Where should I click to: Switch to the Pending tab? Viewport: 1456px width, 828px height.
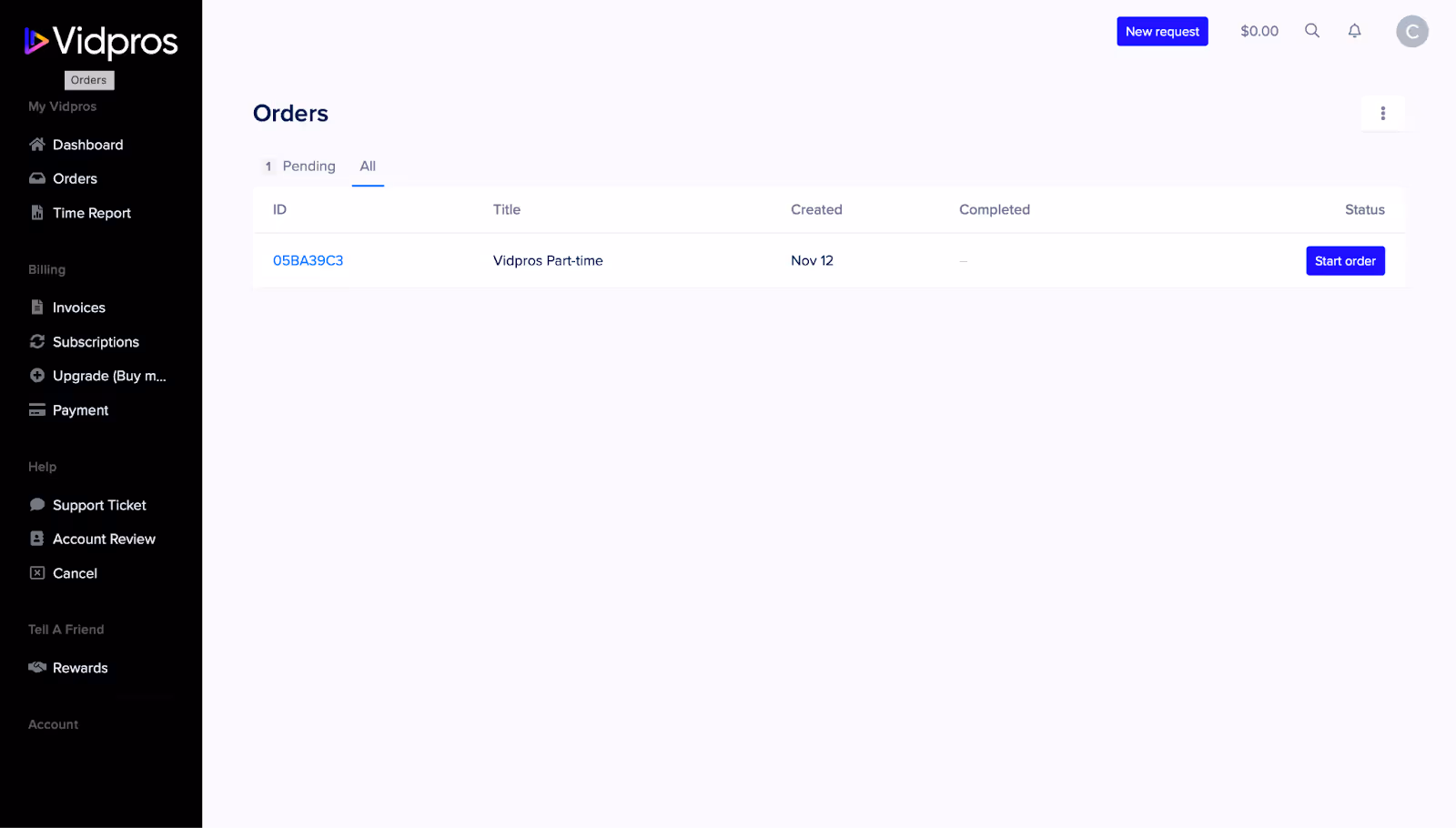coord(308,167)
